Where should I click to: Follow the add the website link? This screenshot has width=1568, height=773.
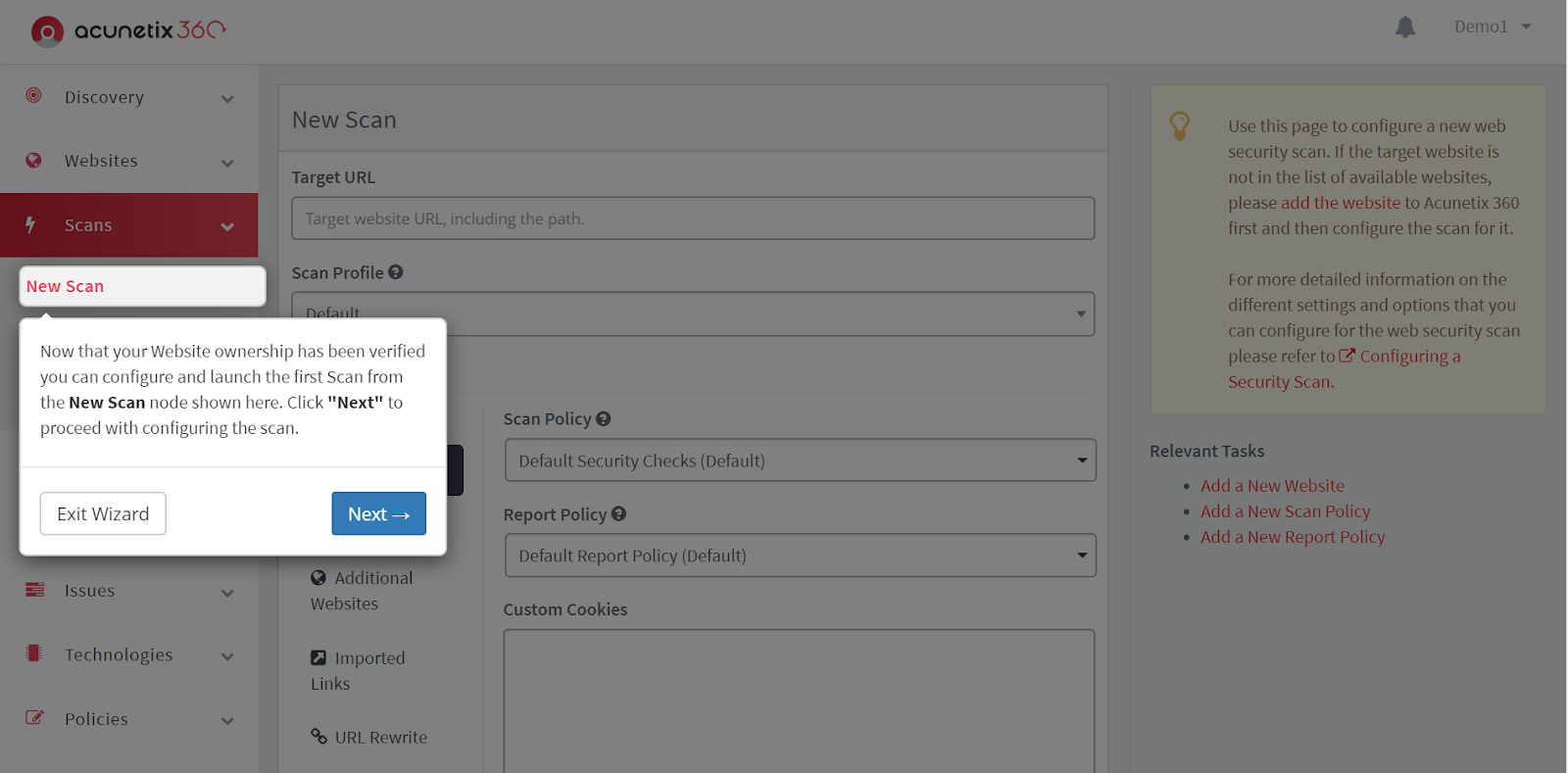pos(1341,203)
